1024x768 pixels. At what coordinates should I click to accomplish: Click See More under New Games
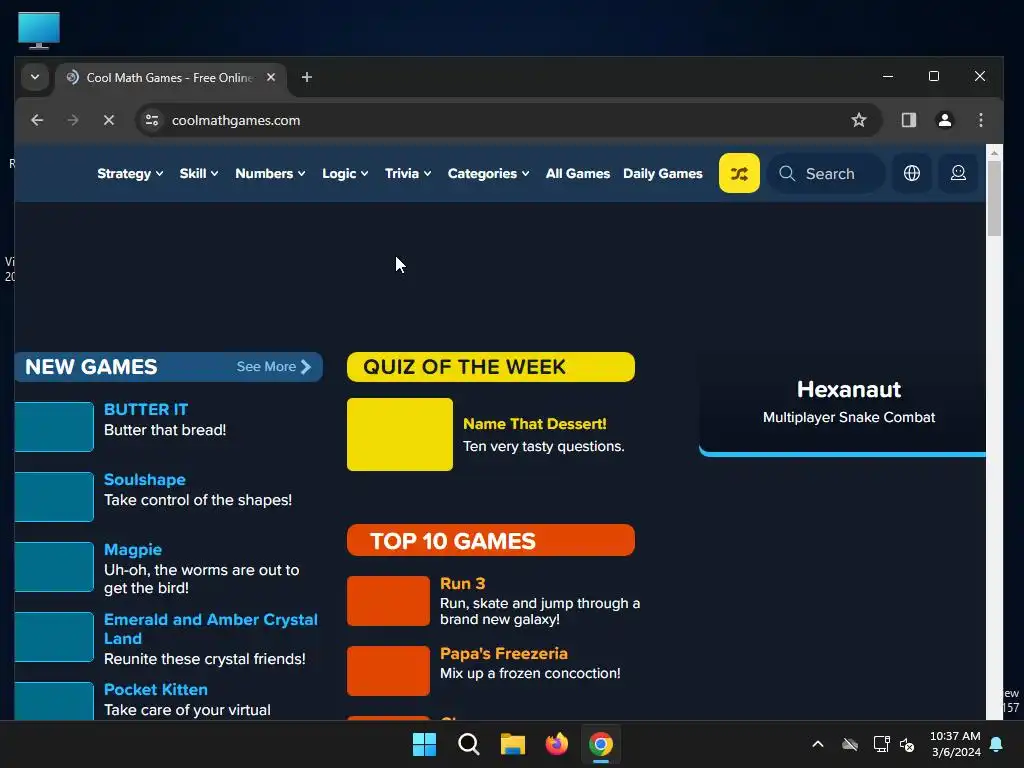click(274, 367)
